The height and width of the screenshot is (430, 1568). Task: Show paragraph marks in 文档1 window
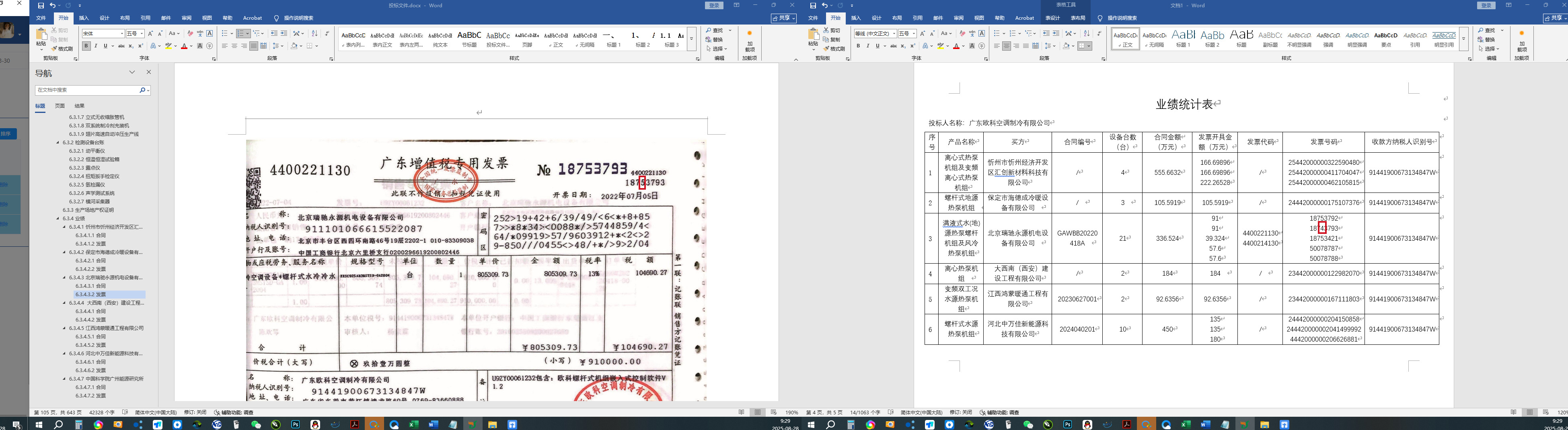coord(1099,33)
